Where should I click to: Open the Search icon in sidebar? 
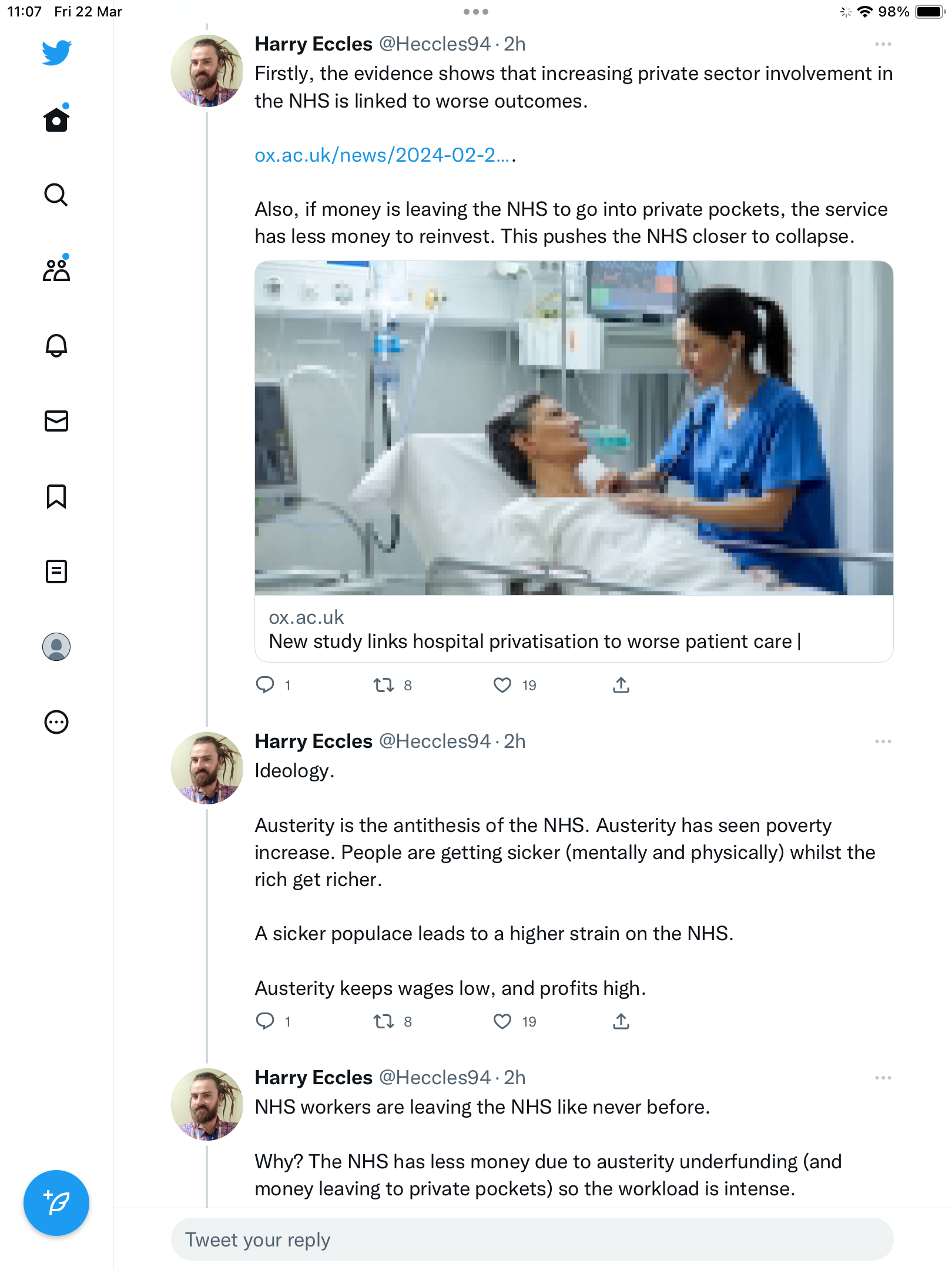(x=56, y=195)
